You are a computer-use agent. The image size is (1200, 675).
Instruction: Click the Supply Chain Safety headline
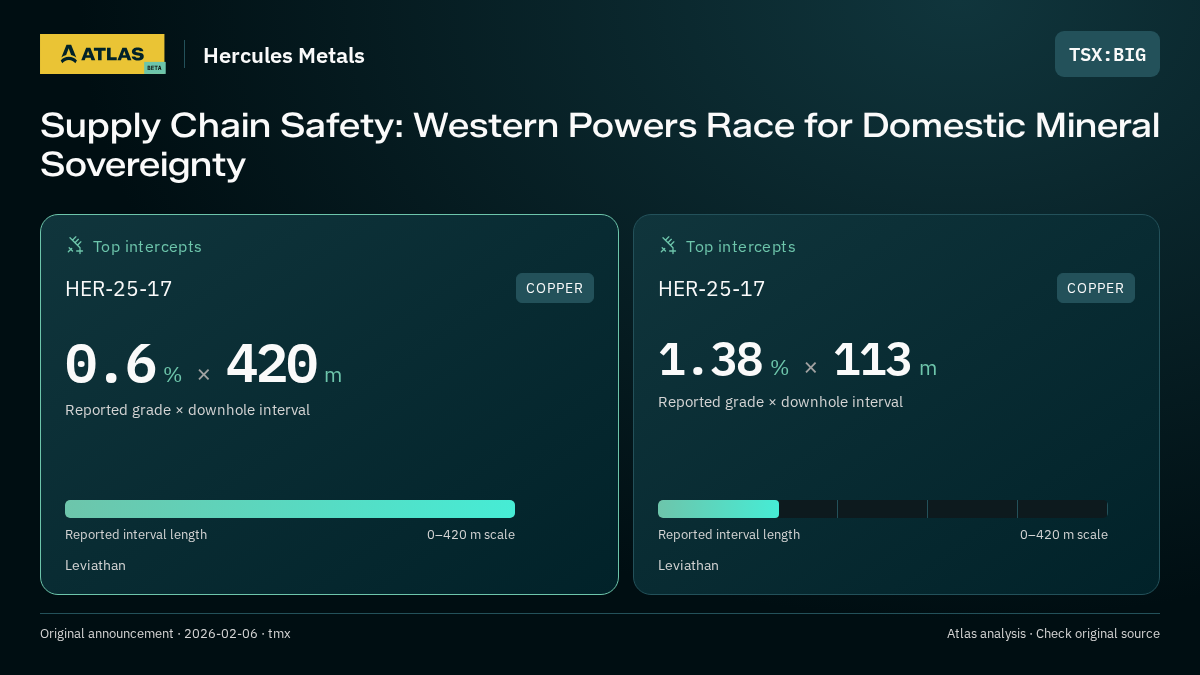(600, 144)
